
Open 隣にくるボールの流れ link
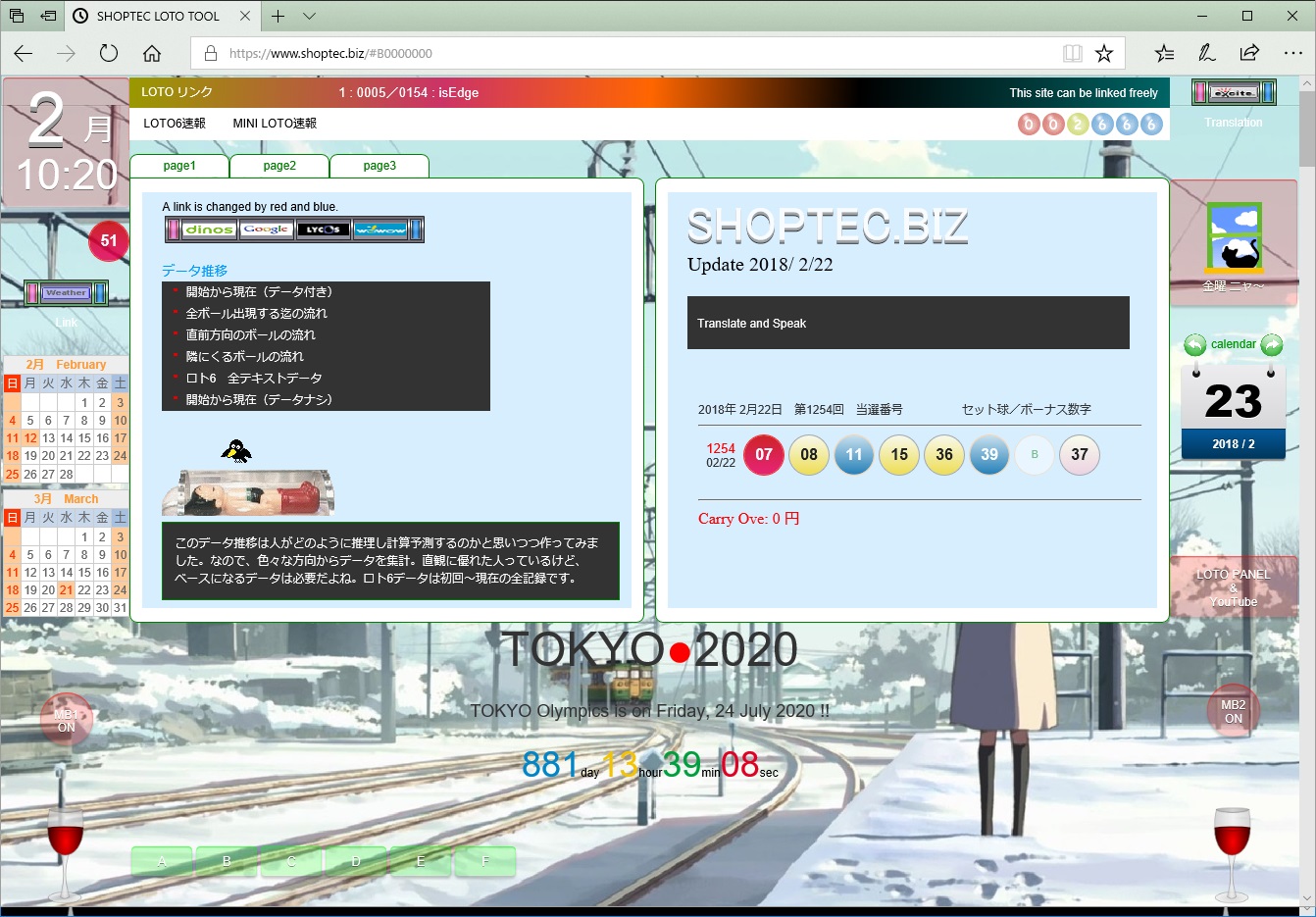[x=245, y=357]
